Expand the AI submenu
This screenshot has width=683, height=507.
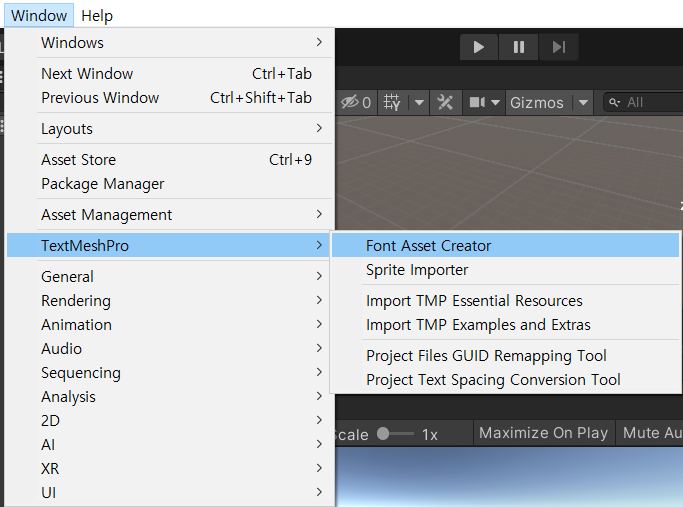point(170,444)
